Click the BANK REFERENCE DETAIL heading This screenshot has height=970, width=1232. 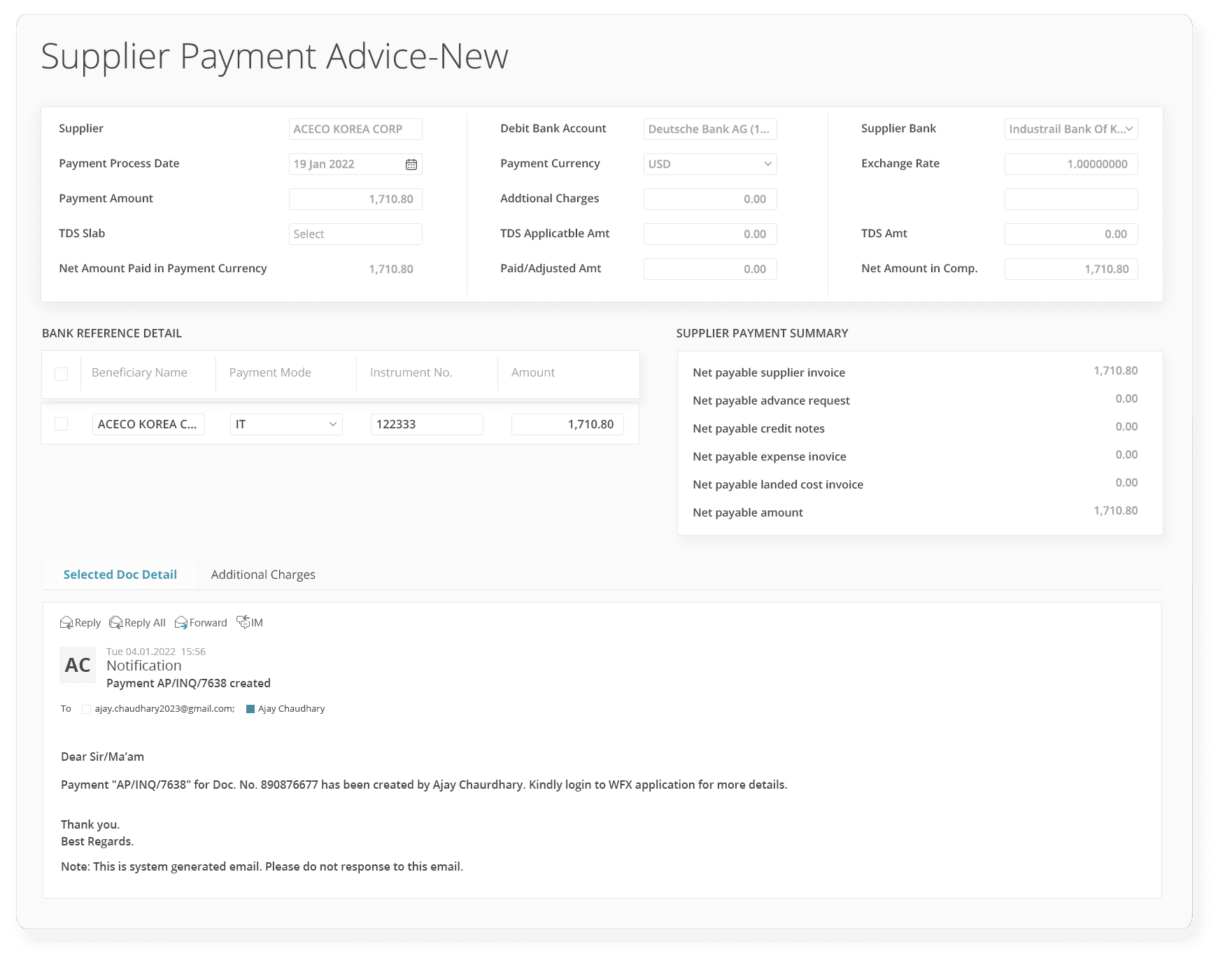pos(112,334)
